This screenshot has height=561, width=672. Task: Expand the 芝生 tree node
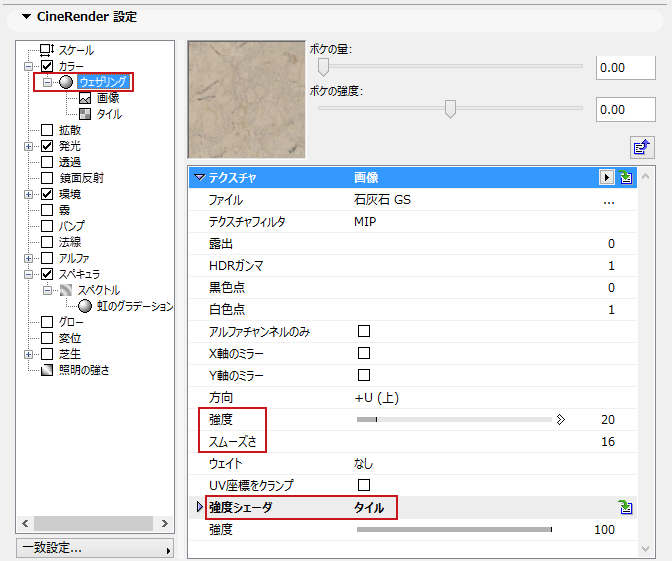point(28,354)
